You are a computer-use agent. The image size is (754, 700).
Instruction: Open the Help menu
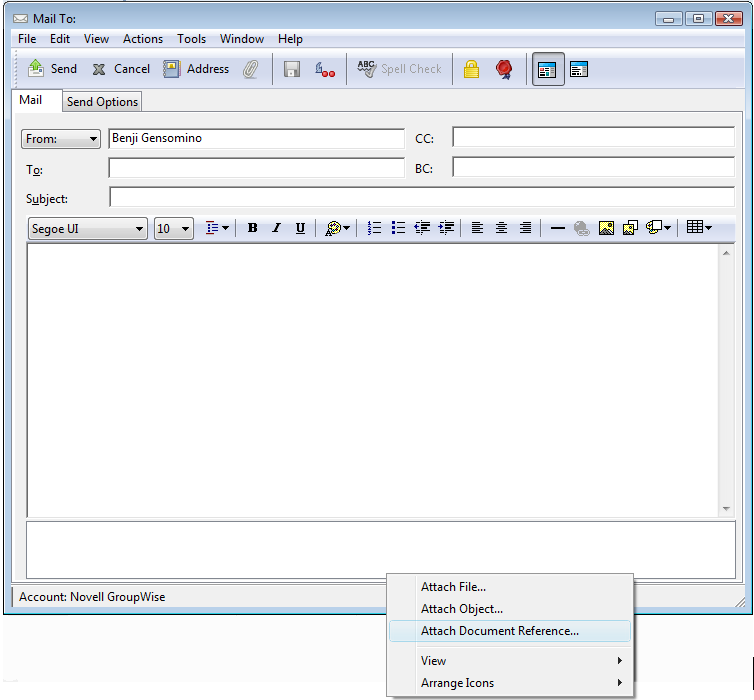click(290, 39)
